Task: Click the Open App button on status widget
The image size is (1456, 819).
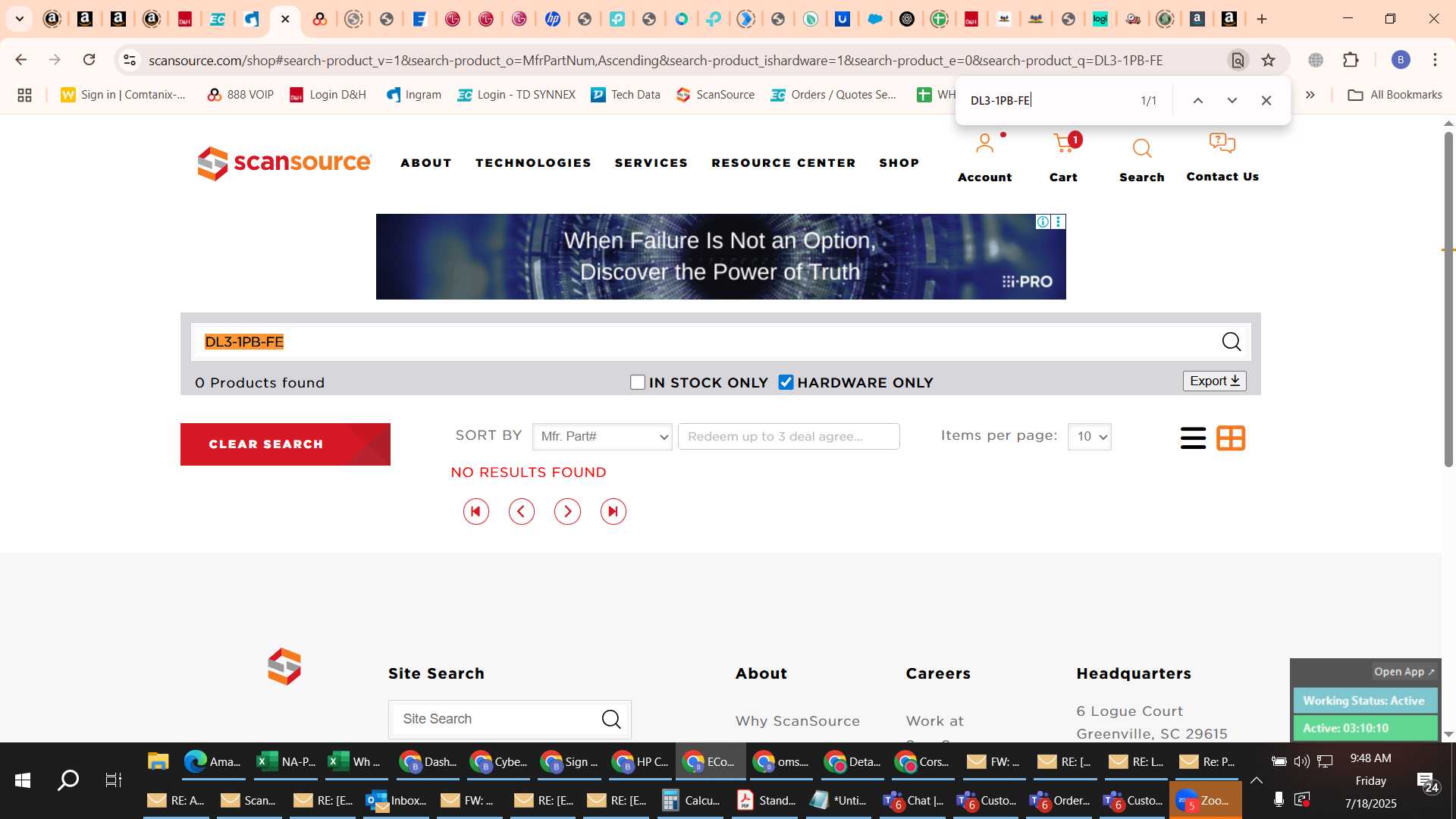Action: (x=1404, y=672)
